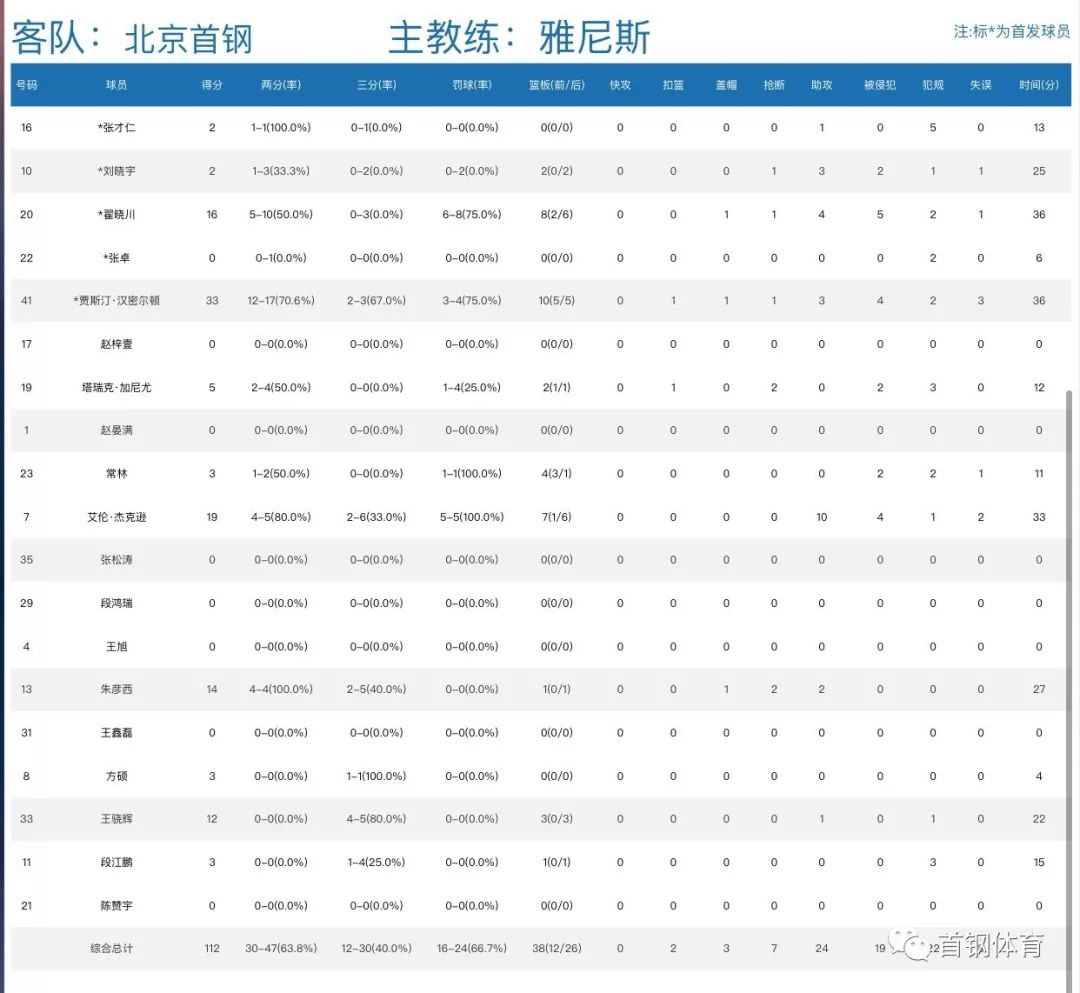Click 常林's rebounds value 4(3/1)

(557, 473)
